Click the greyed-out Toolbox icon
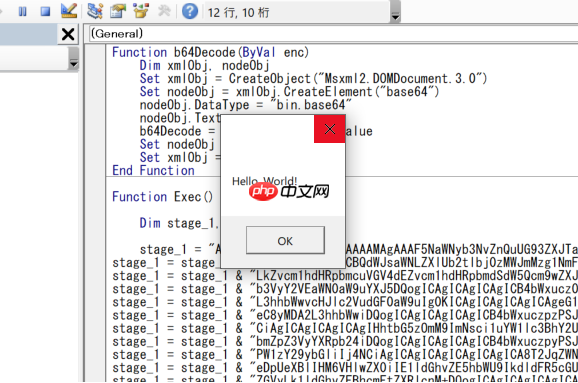 pos(164,11)
